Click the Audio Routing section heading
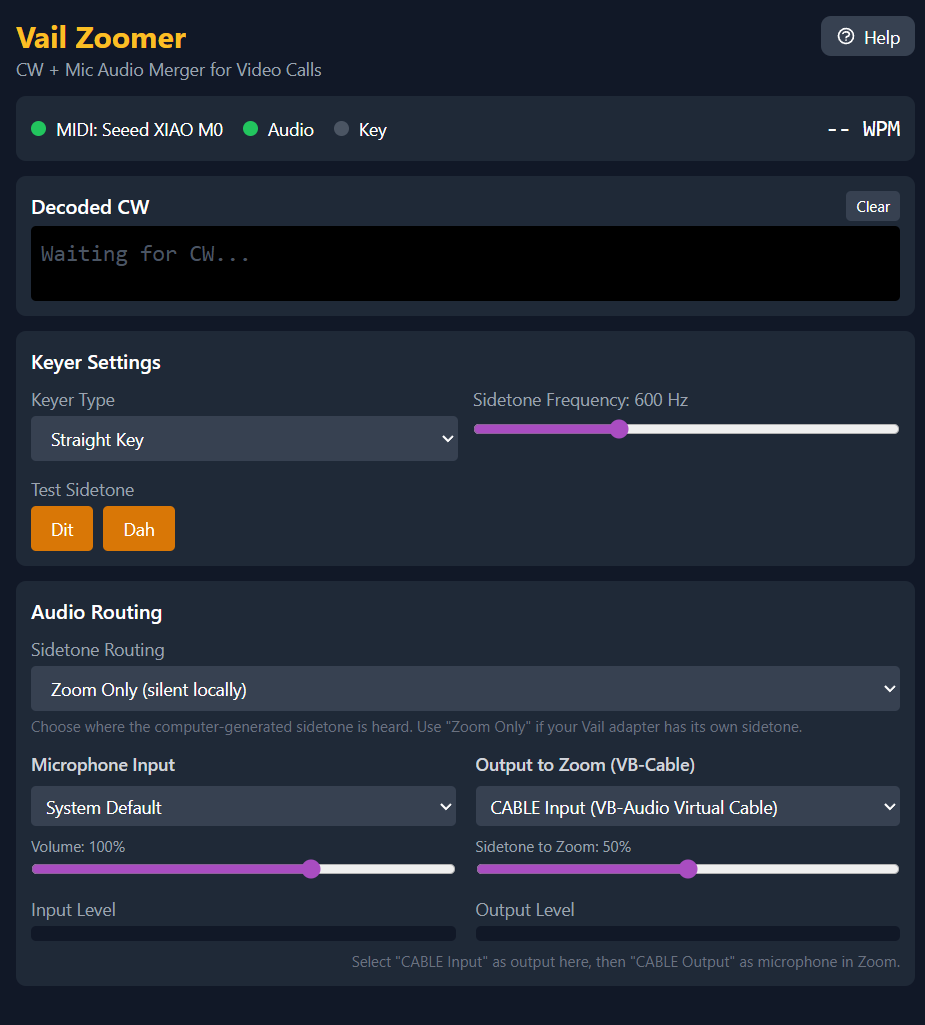Viewport: 925px width, 1025px height. point(96,612)
